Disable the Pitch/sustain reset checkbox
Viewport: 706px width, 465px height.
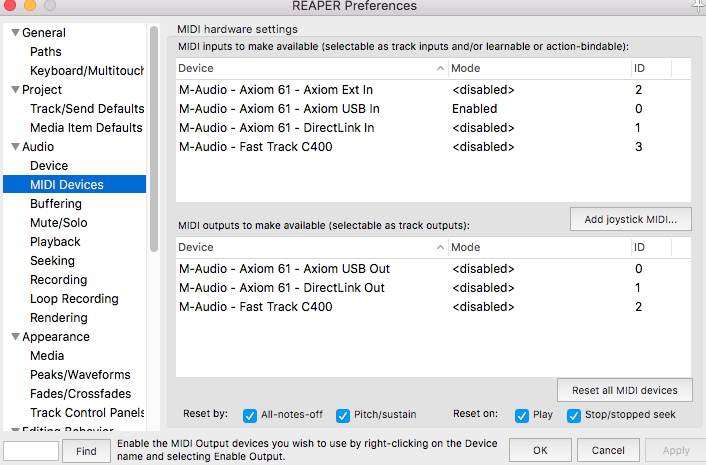tap(343, 415)
